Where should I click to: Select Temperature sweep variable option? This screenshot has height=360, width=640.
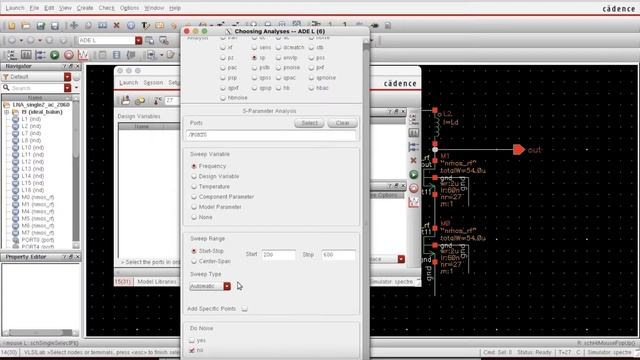(194, 187)
